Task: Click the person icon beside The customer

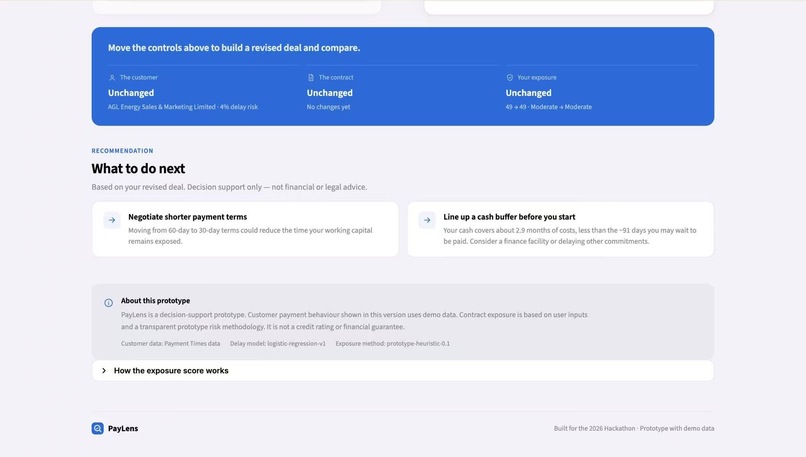Action: [x=112, y=78]
